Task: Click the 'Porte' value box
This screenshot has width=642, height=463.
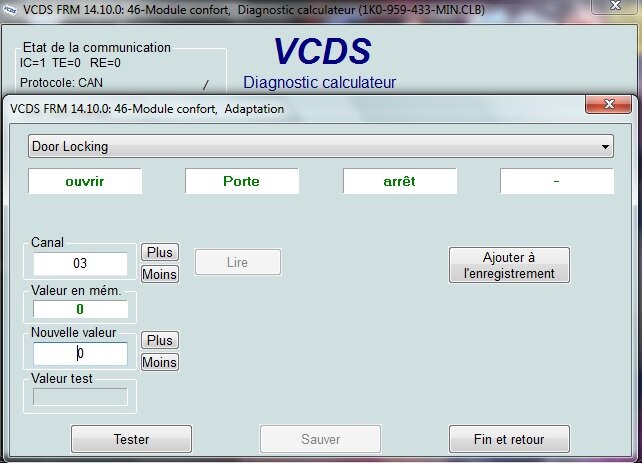Action: [x=242, y=181]
